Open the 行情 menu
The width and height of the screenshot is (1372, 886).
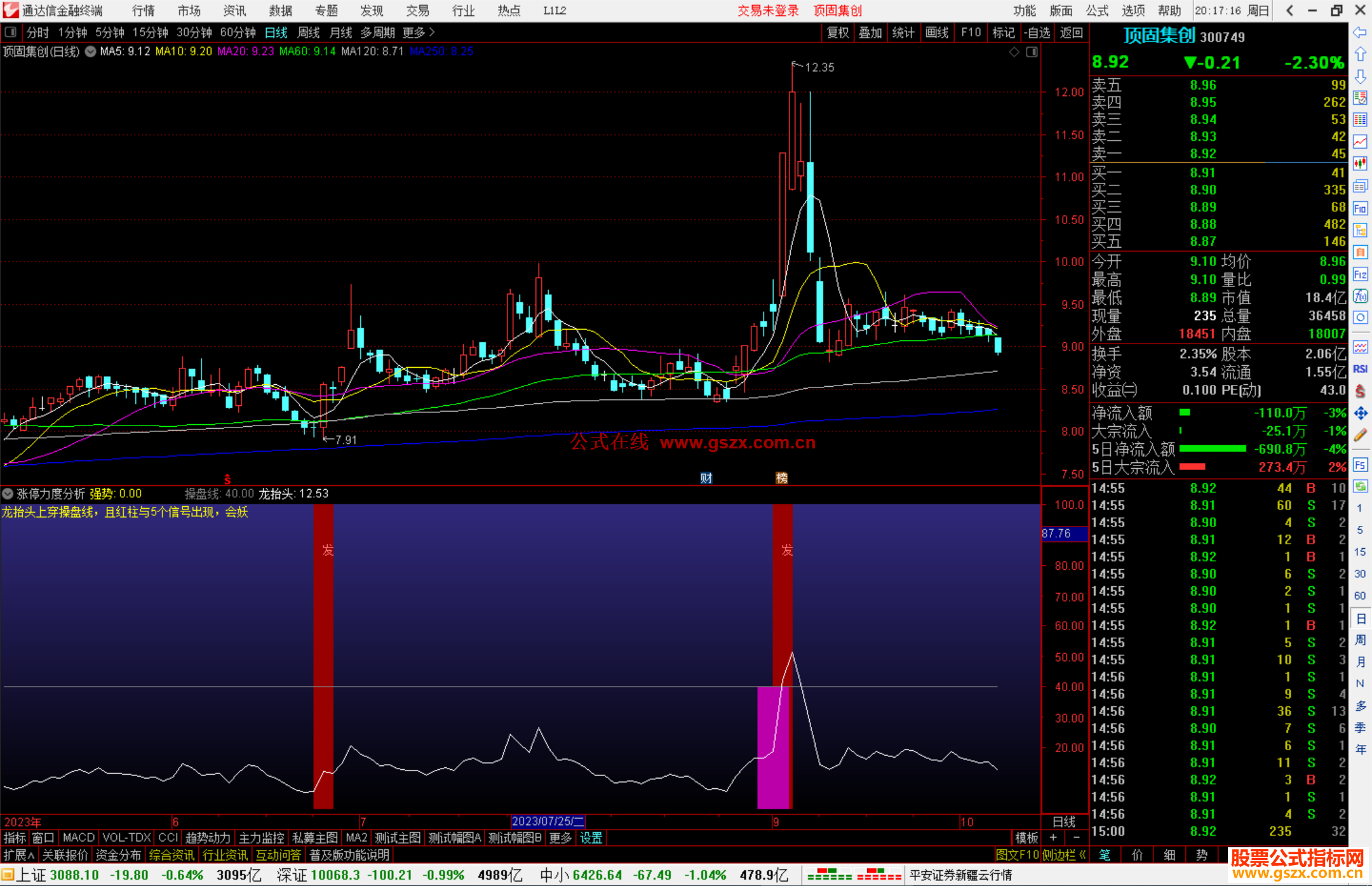tap(143, 11)
